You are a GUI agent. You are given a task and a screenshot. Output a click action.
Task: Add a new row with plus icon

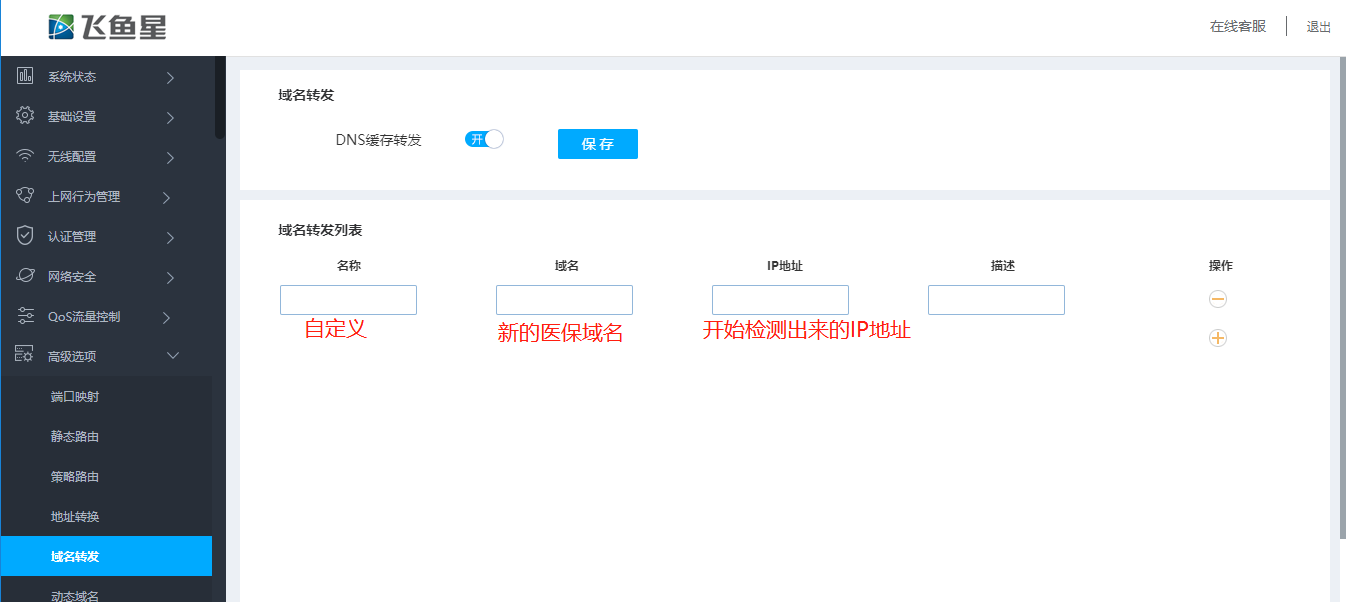pos(1217,338)
